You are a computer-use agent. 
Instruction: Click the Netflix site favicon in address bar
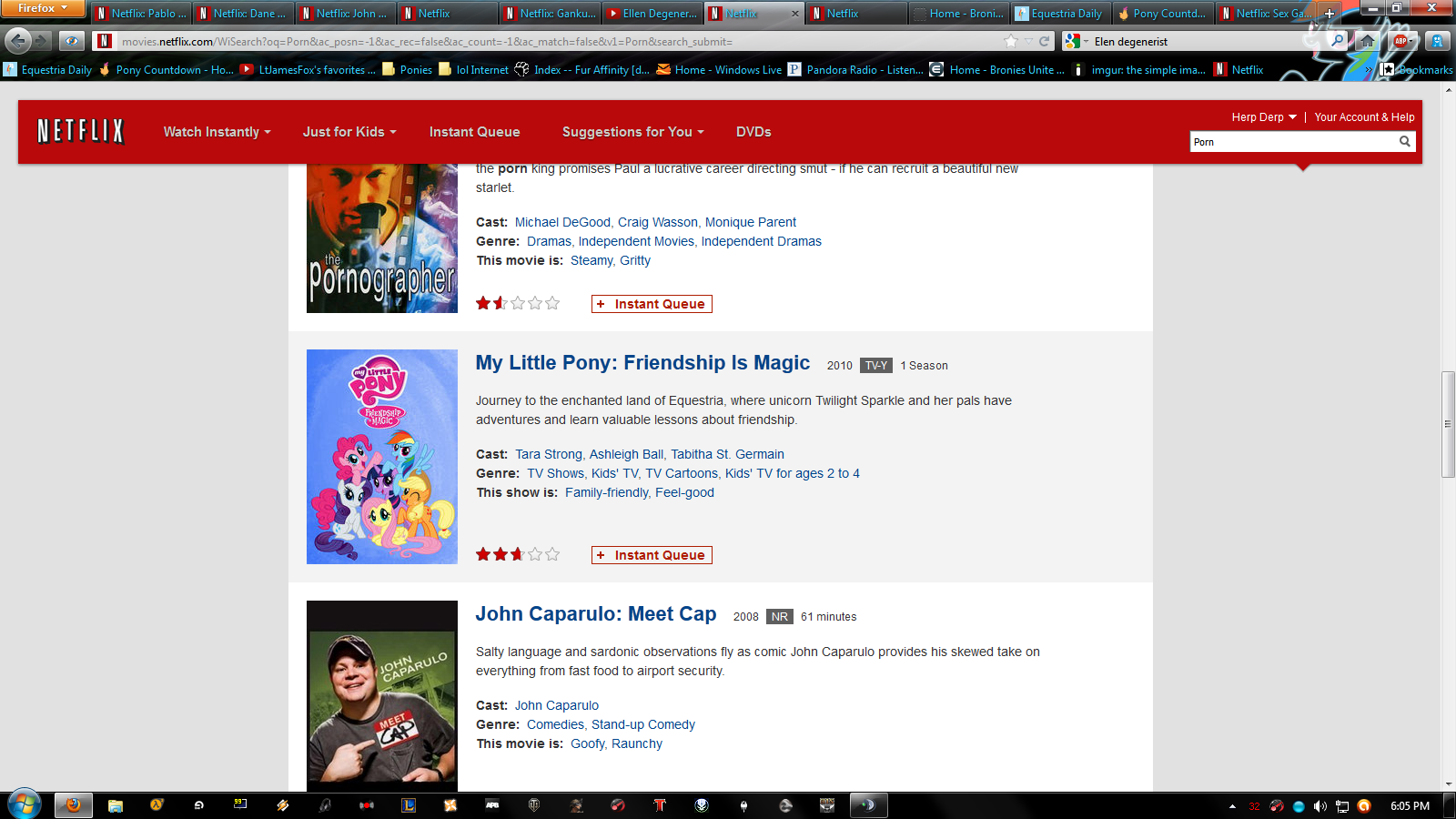pos(105,41)
